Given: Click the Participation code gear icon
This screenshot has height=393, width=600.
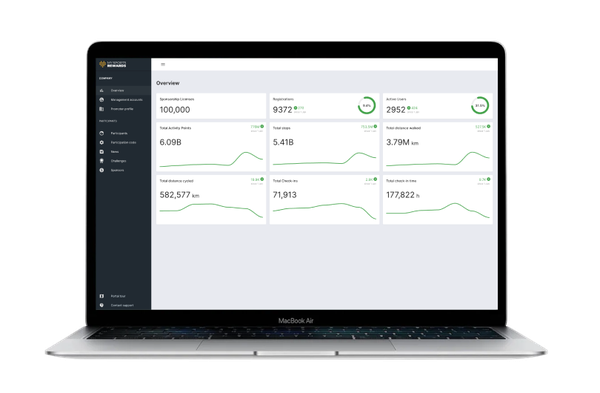Looking at the screenshot, I should (101, 142).
